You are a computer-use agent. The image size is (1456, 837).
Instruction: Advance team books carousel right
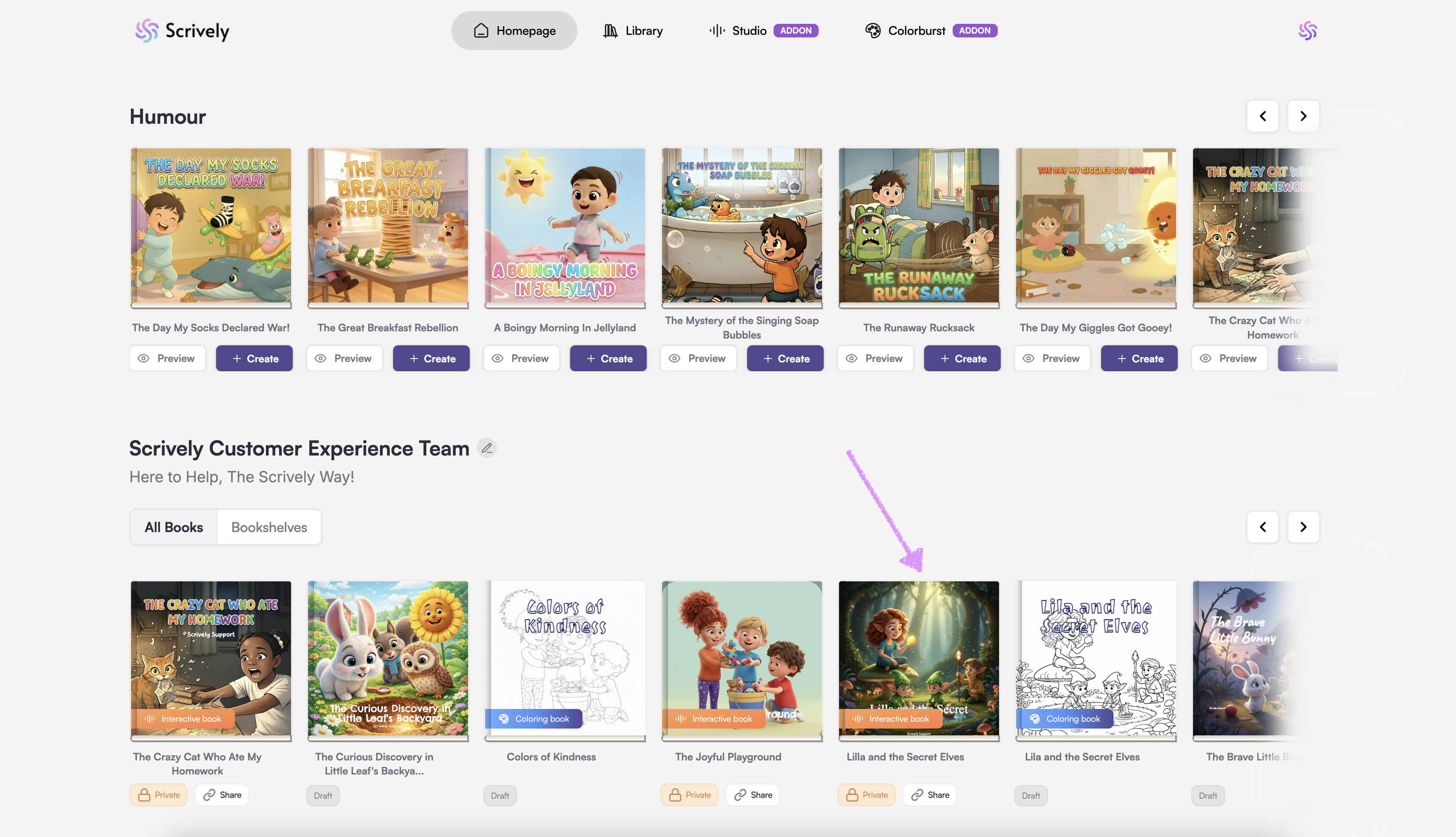pos(1303,527)
